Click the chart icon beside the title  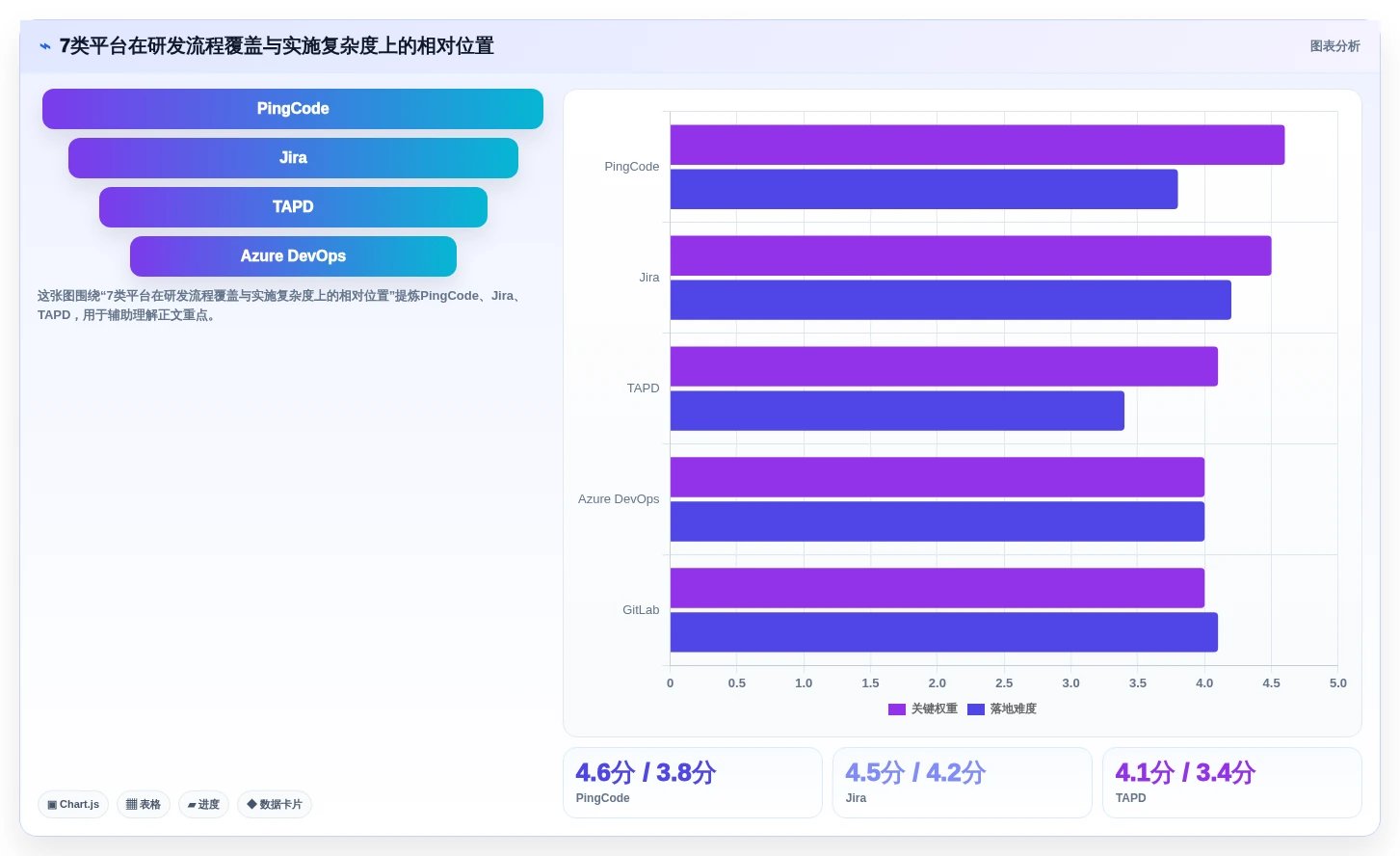tap(45, 46)
